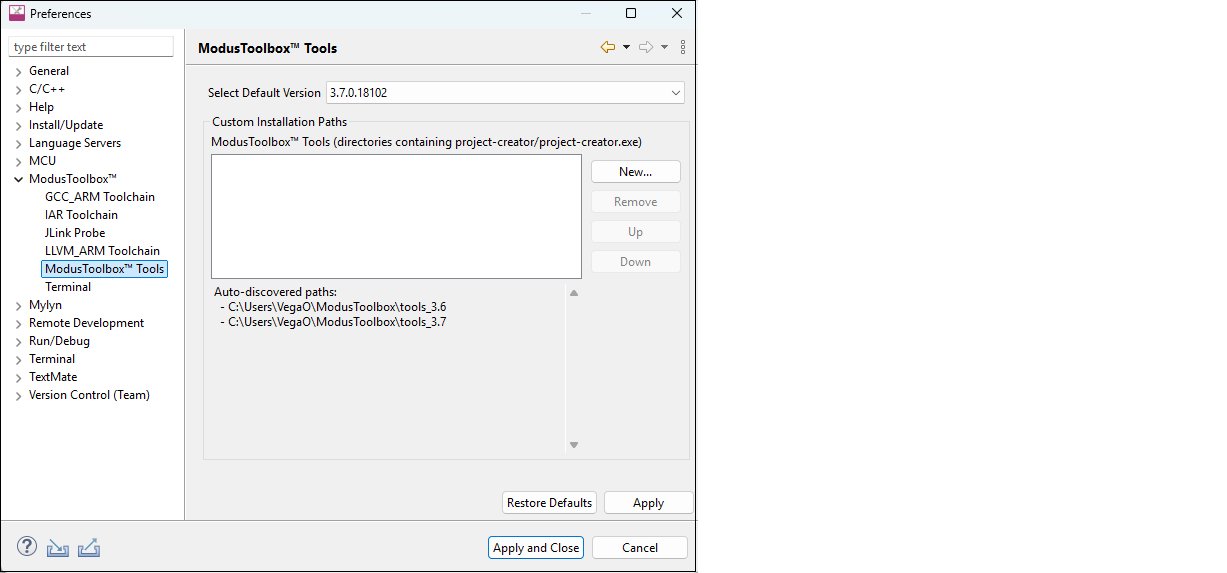Click the Help question mark icon
1227x573 pixels.
coord(27,547)
